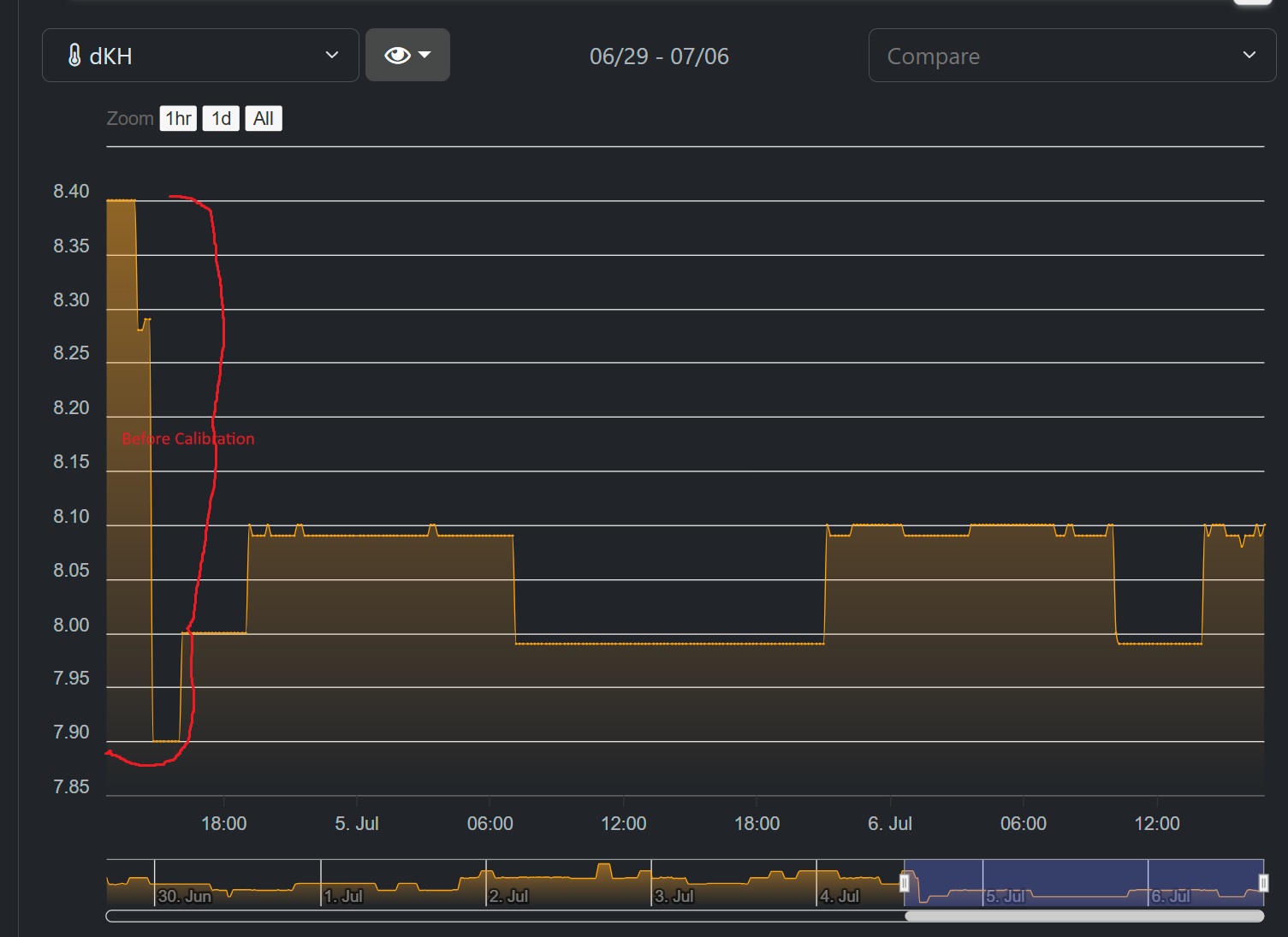Click the thermometer icon beside dKH
This screenshot has height=937, width=1288.
(74, 56)
